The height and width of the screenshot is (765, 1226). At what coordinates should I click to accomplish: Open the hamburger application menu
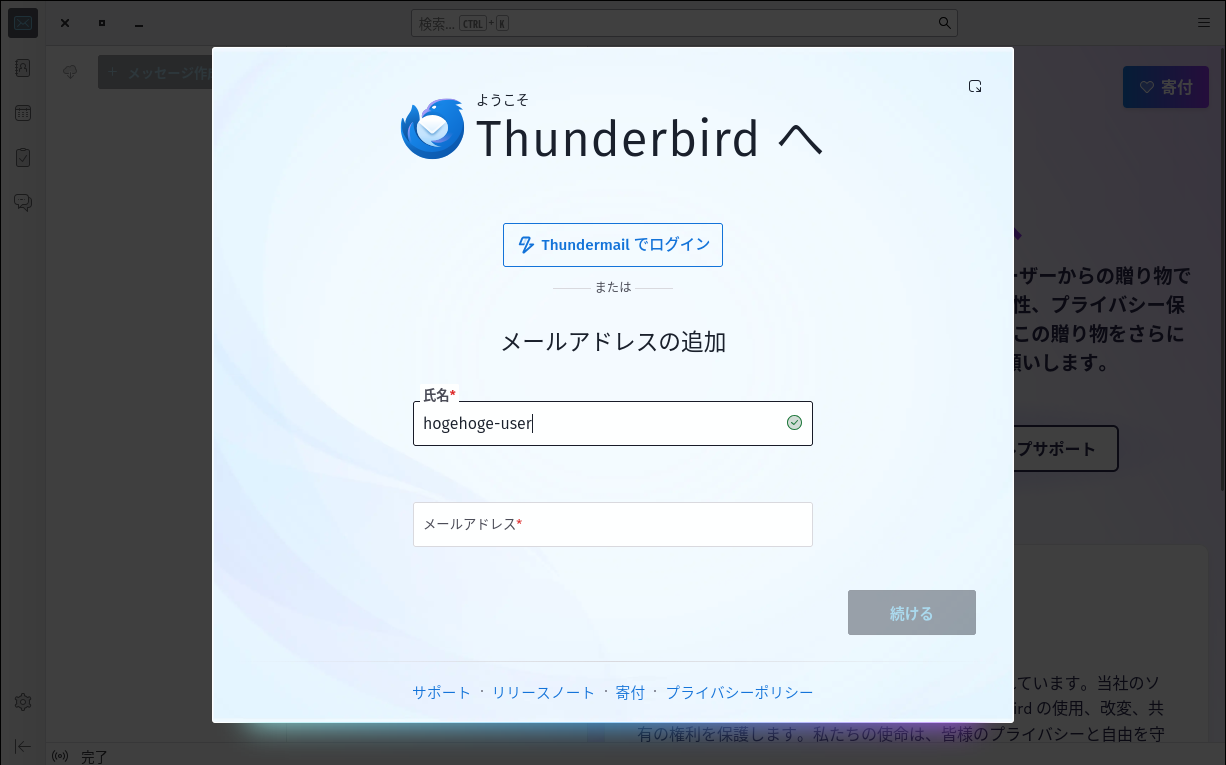point(1204,22)
